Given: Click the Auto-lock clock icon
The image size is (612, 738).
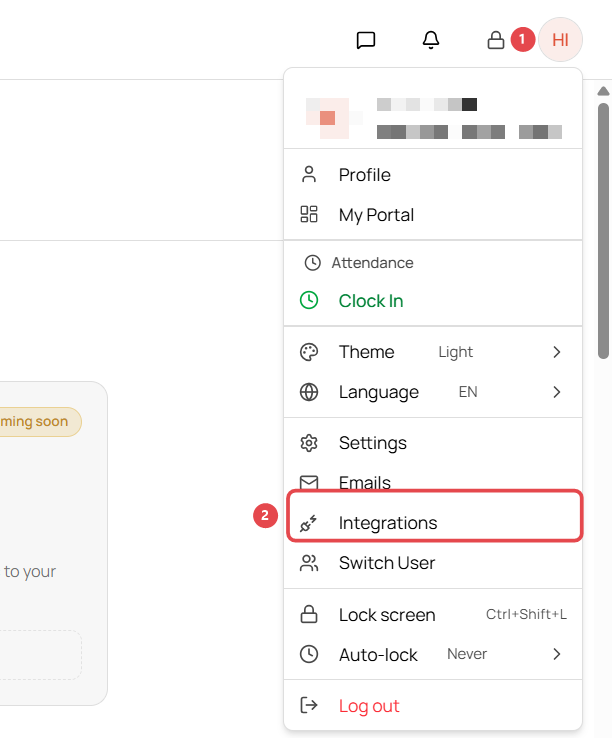Looking at the screenshot, I should [309, 654].
